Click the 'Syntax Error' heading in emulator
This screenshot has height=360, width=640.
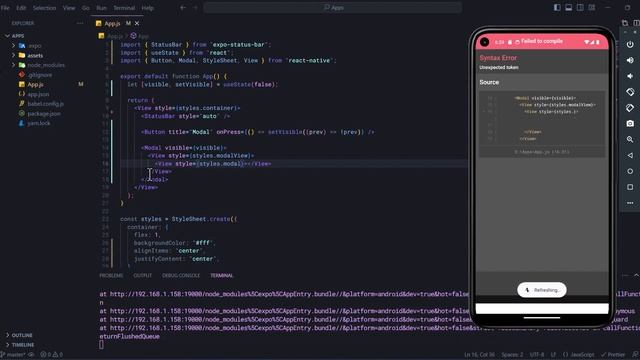498,58
